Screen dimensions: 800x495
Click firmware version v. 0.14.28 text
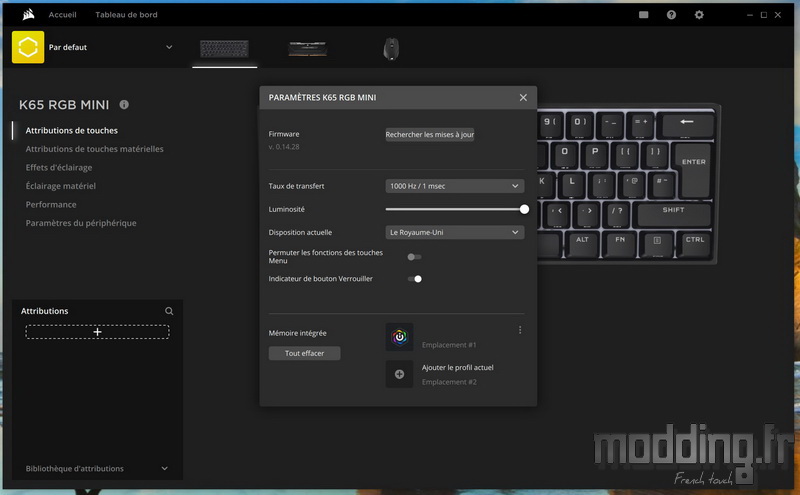[284, 146]
